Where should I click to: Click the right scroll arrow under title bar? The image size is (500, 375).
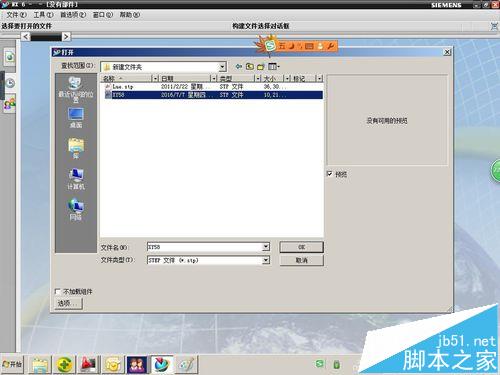click(66, 36)
